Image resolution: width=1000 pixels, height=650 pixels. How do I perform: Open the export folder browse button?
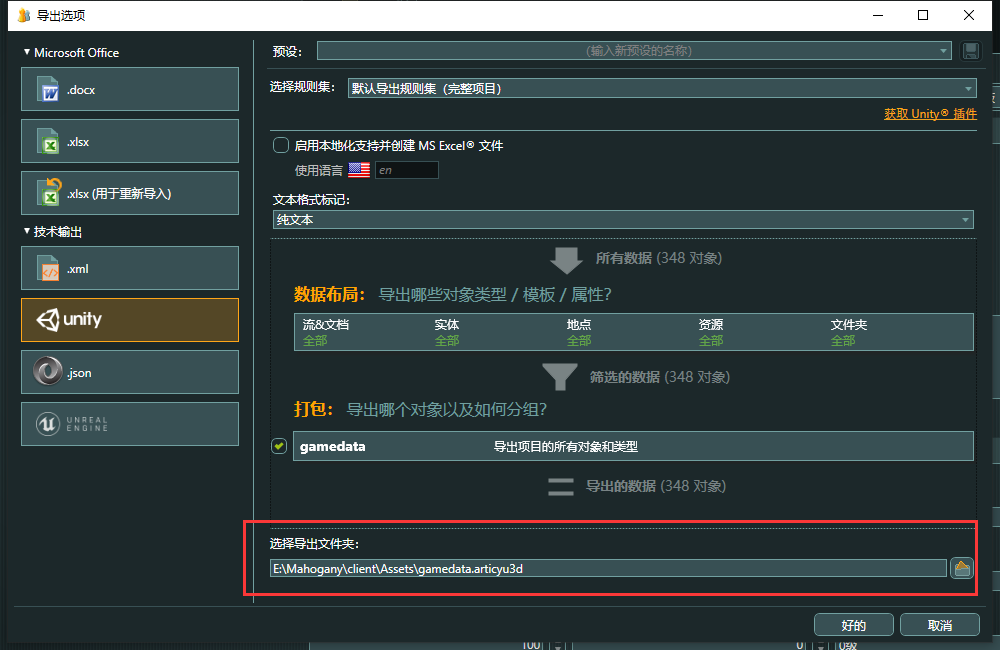[962, 568]
